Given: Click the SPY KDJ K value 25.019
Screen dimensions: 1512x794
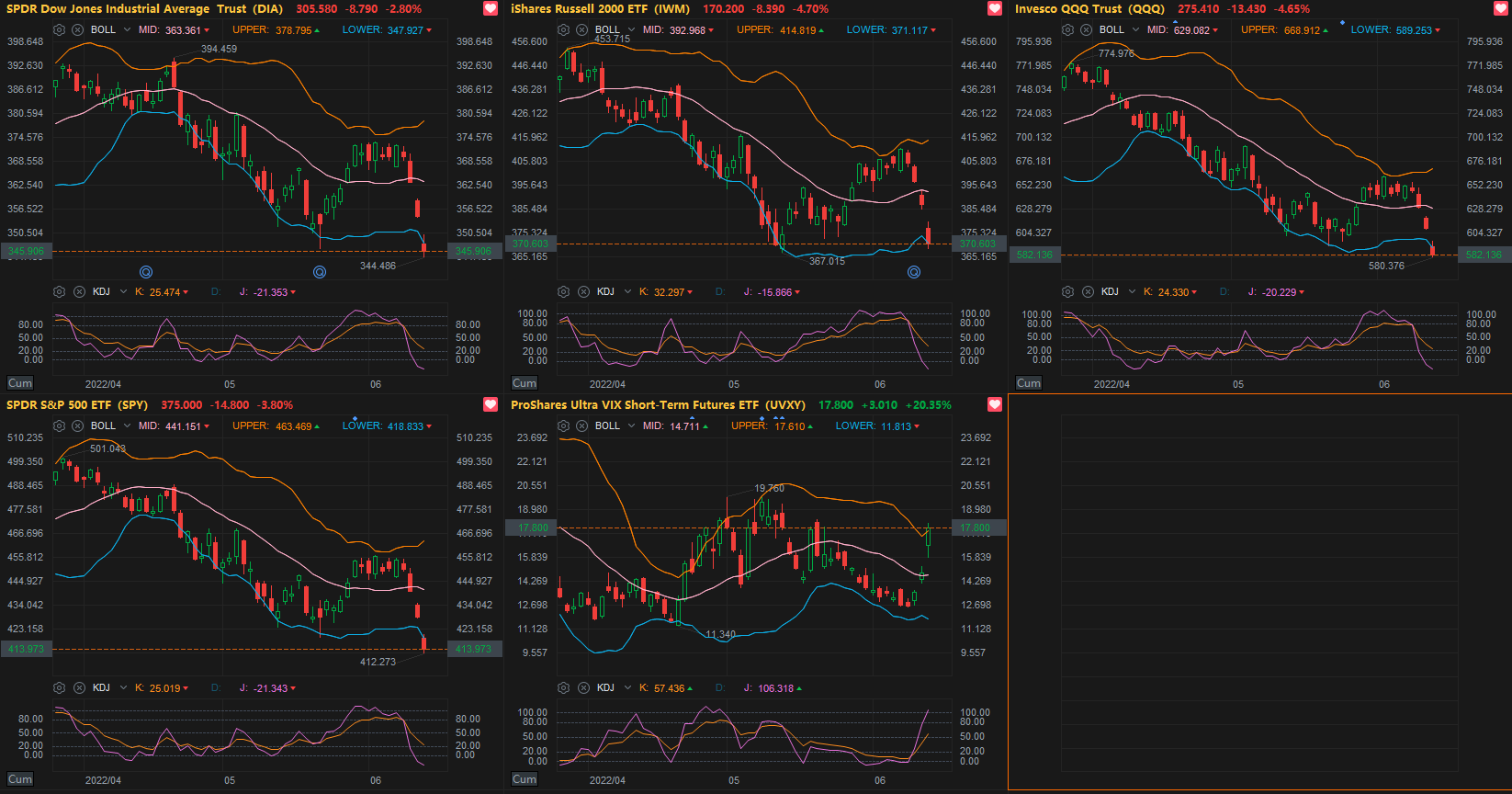Looking at the screenshot, I should coord(165,688).
